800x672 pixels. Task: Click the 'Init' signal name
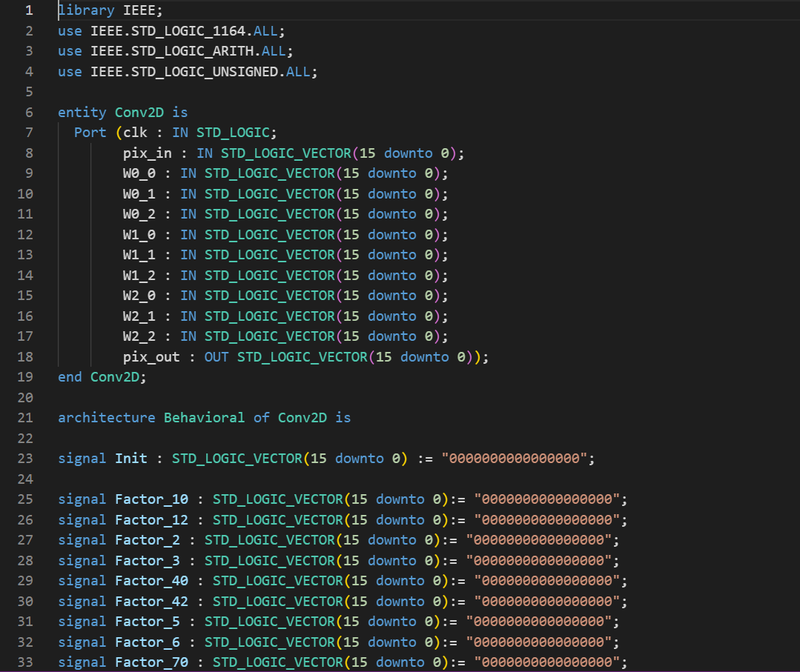click(x=131, y=458)
